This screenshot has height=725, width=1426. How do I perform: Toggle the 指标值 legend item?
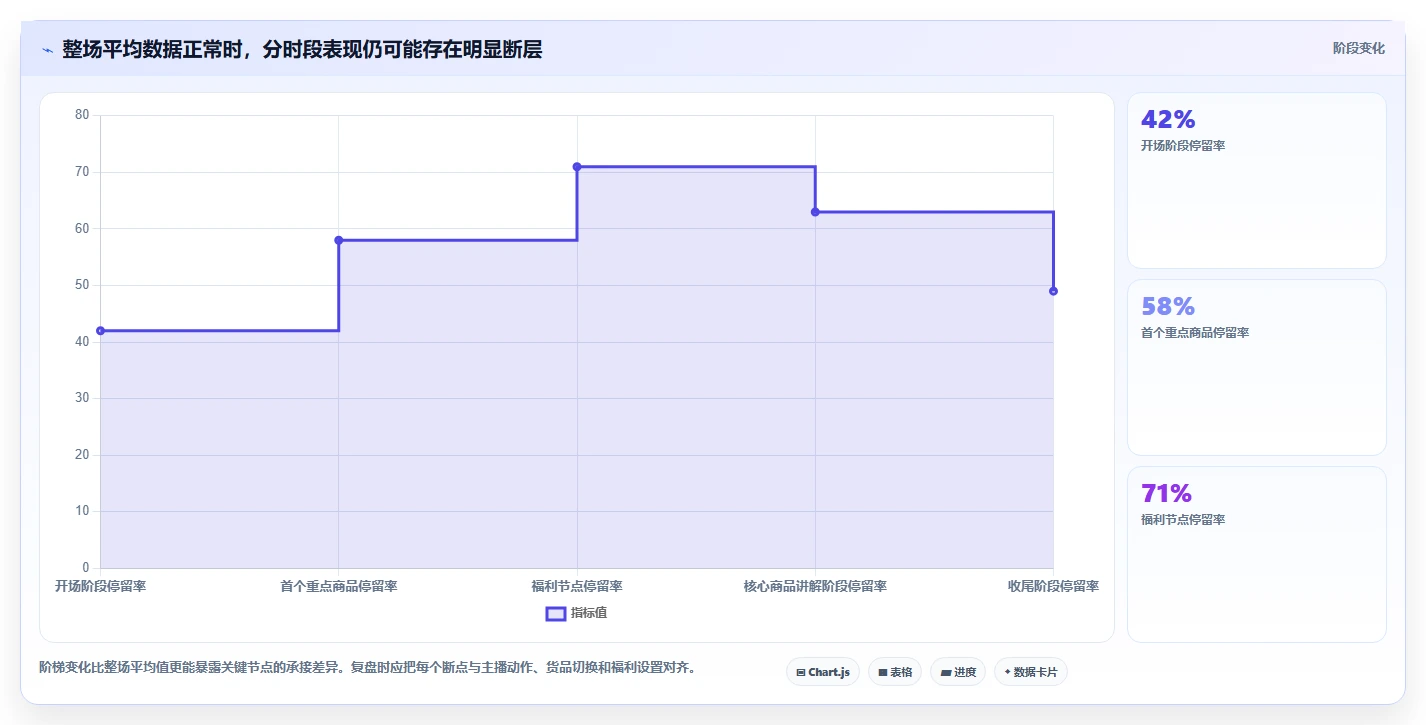[576, 613]
